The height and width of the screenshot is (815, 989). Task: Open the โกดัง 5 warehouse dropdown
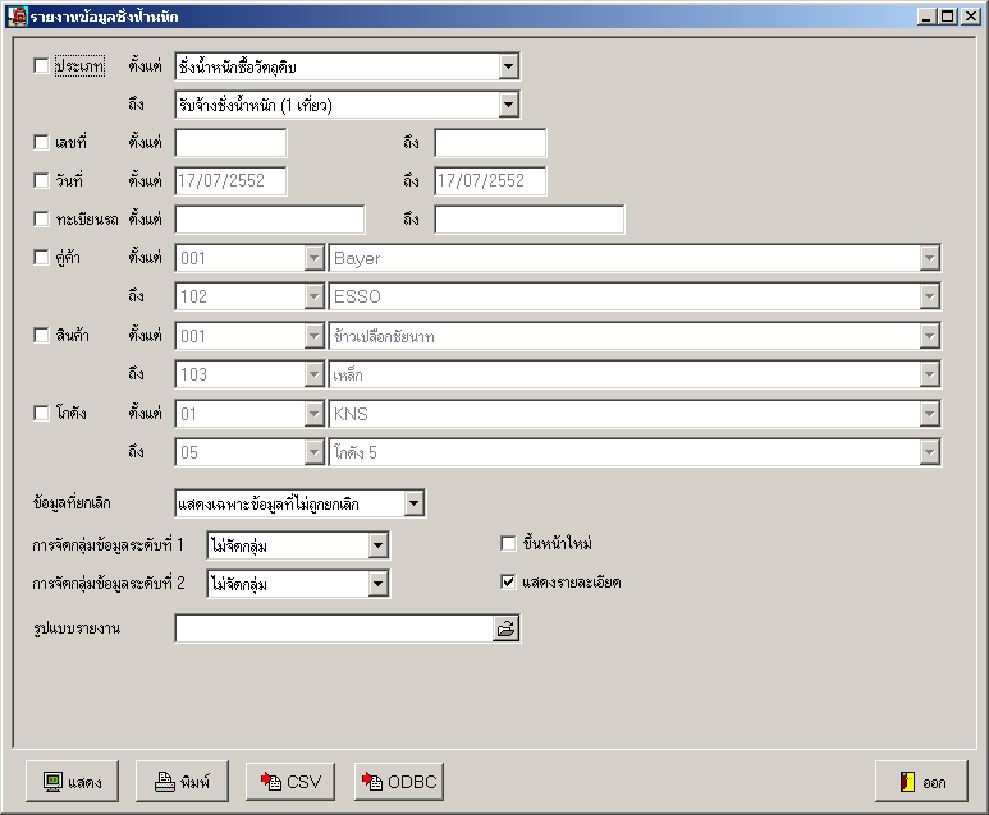coord(930,452)
